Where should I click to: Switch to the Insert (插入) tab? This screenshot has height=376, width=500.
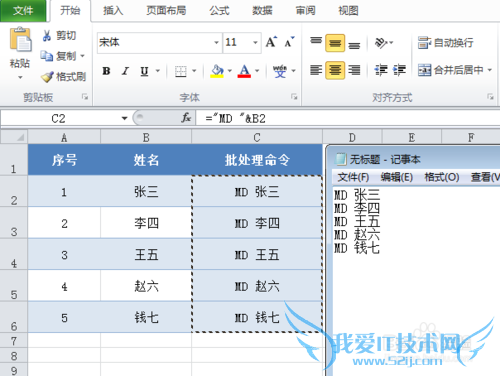tap(113, 11)
